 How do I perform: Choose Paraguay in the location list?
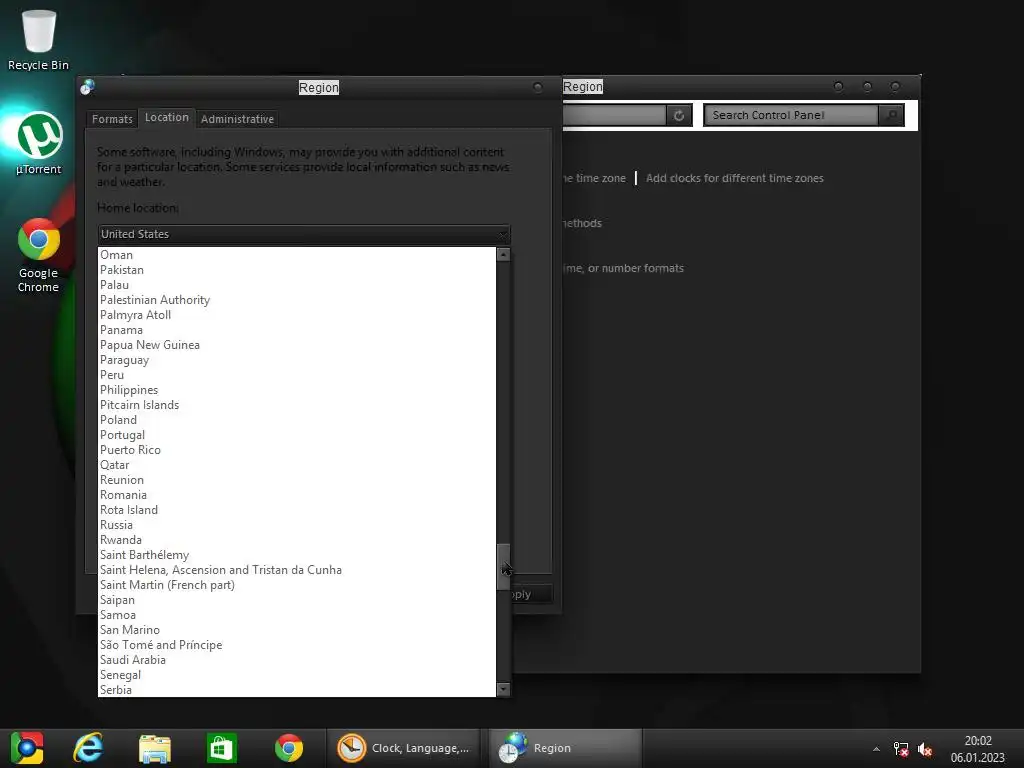point(297,360)
